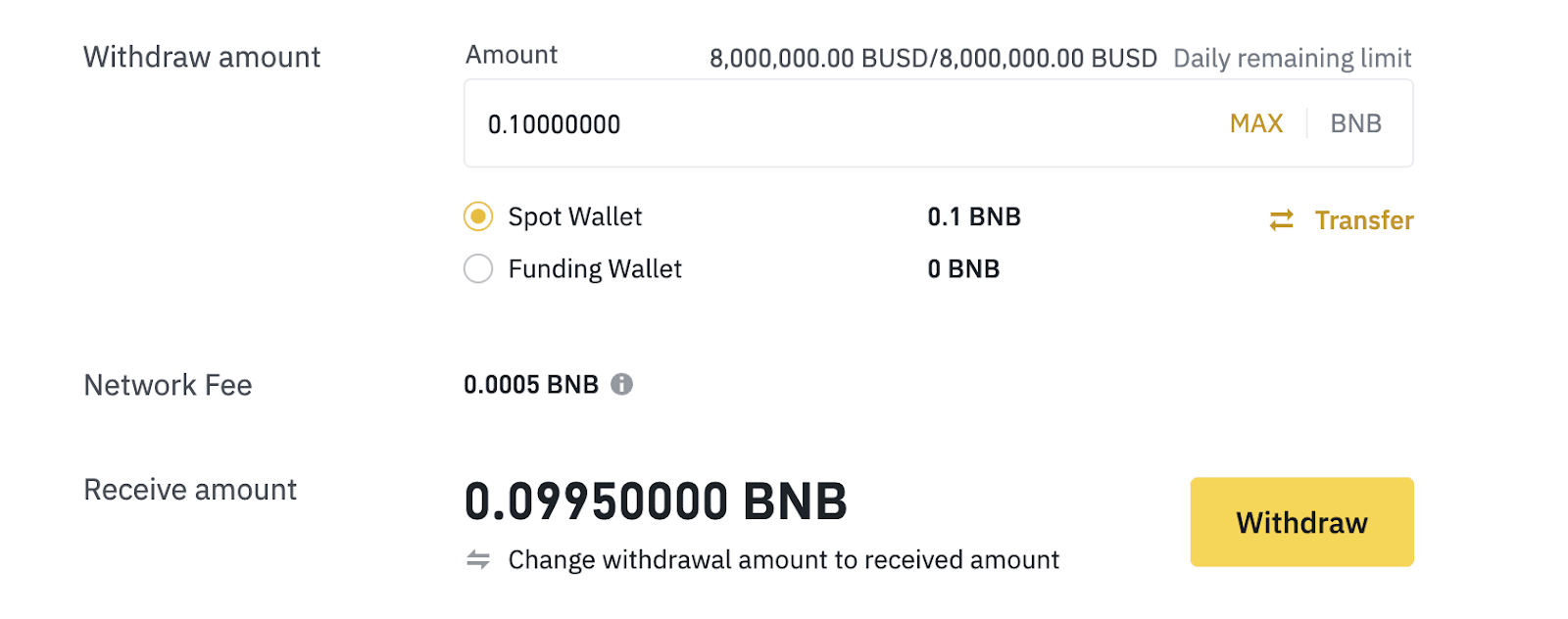Image resolution: width=1568 pixels, height=619 pixels.
Task: Click the 0 BNB Funding Wallet balance
Action: [x=963, y=268]
